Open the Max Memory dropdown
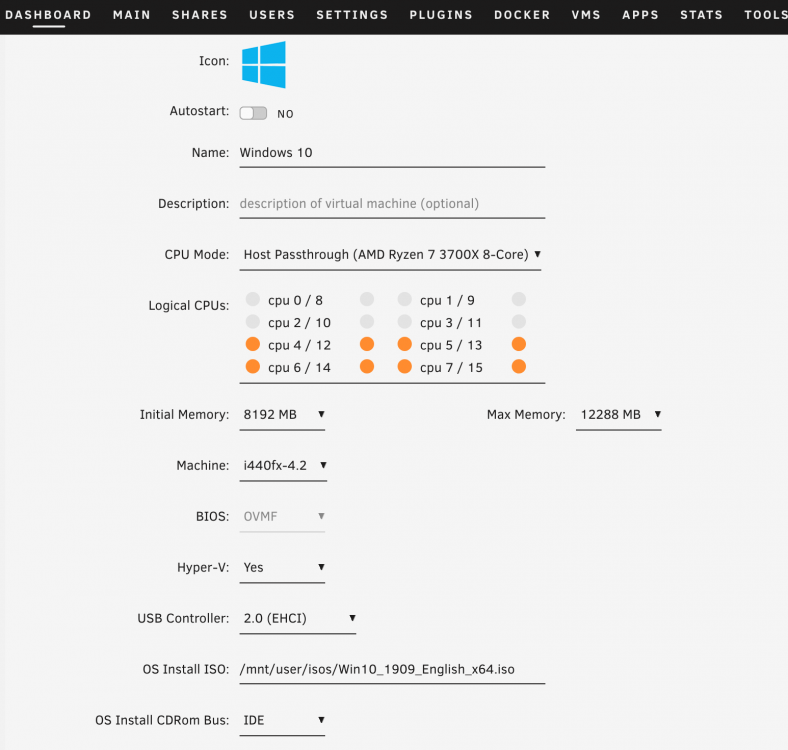Image resolution: width=788 pixels, height=750 pixels. point(619,415)
